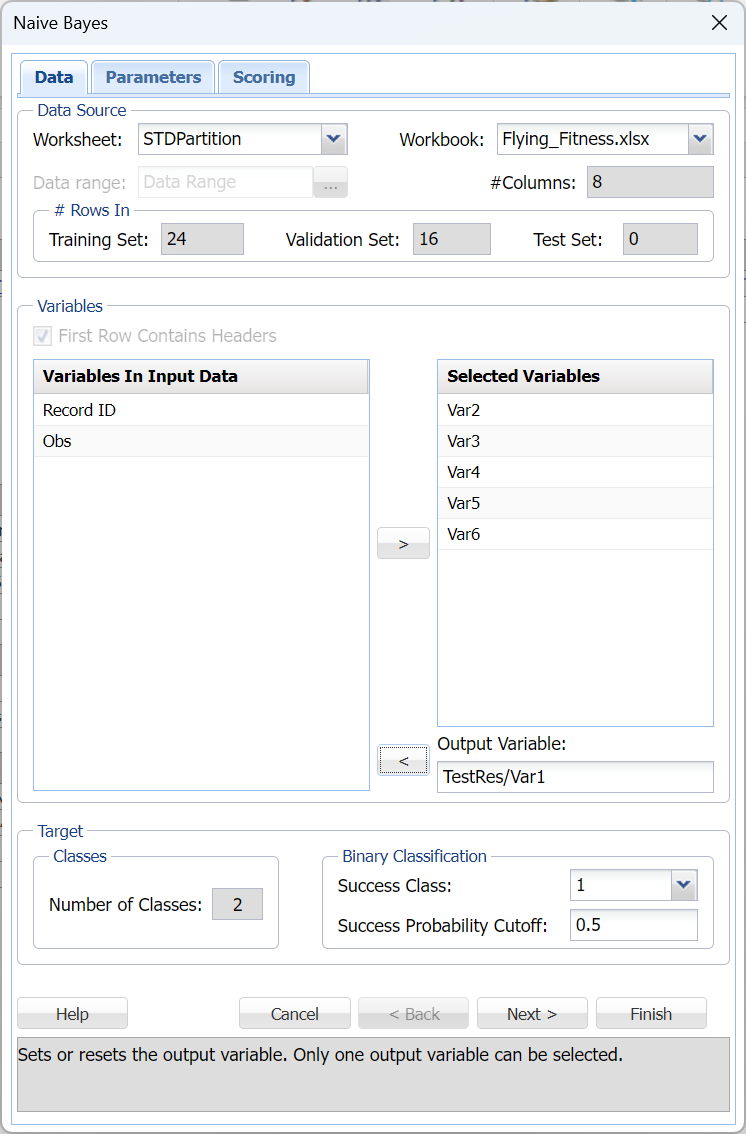This screenshot has width=746, height=1134.
Task: Click the Data range browse ellipsis button
Action: (x=330, y=183)
